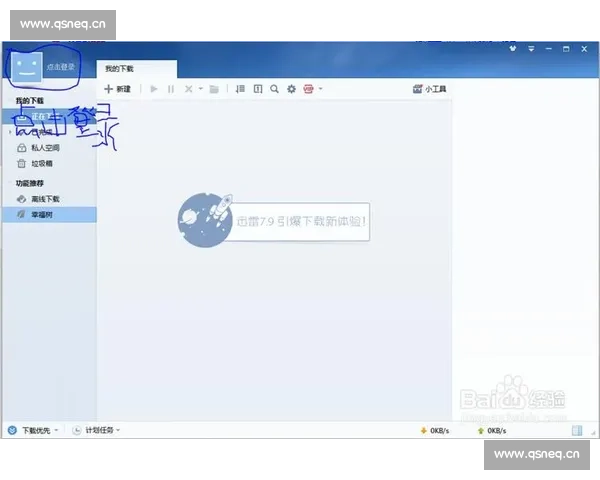The width and height of the screenshot is (600, 480).
Task: Open the 小工具 tools menu
Action: [x=430, y=89]
